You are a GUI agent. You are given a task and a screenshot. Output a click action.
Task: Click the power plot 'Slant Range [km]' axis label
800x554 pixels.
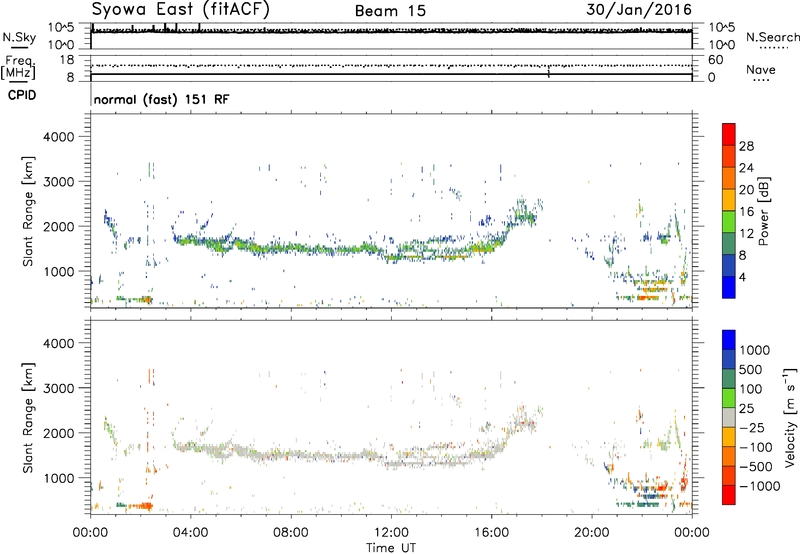[x=28, y=211]
